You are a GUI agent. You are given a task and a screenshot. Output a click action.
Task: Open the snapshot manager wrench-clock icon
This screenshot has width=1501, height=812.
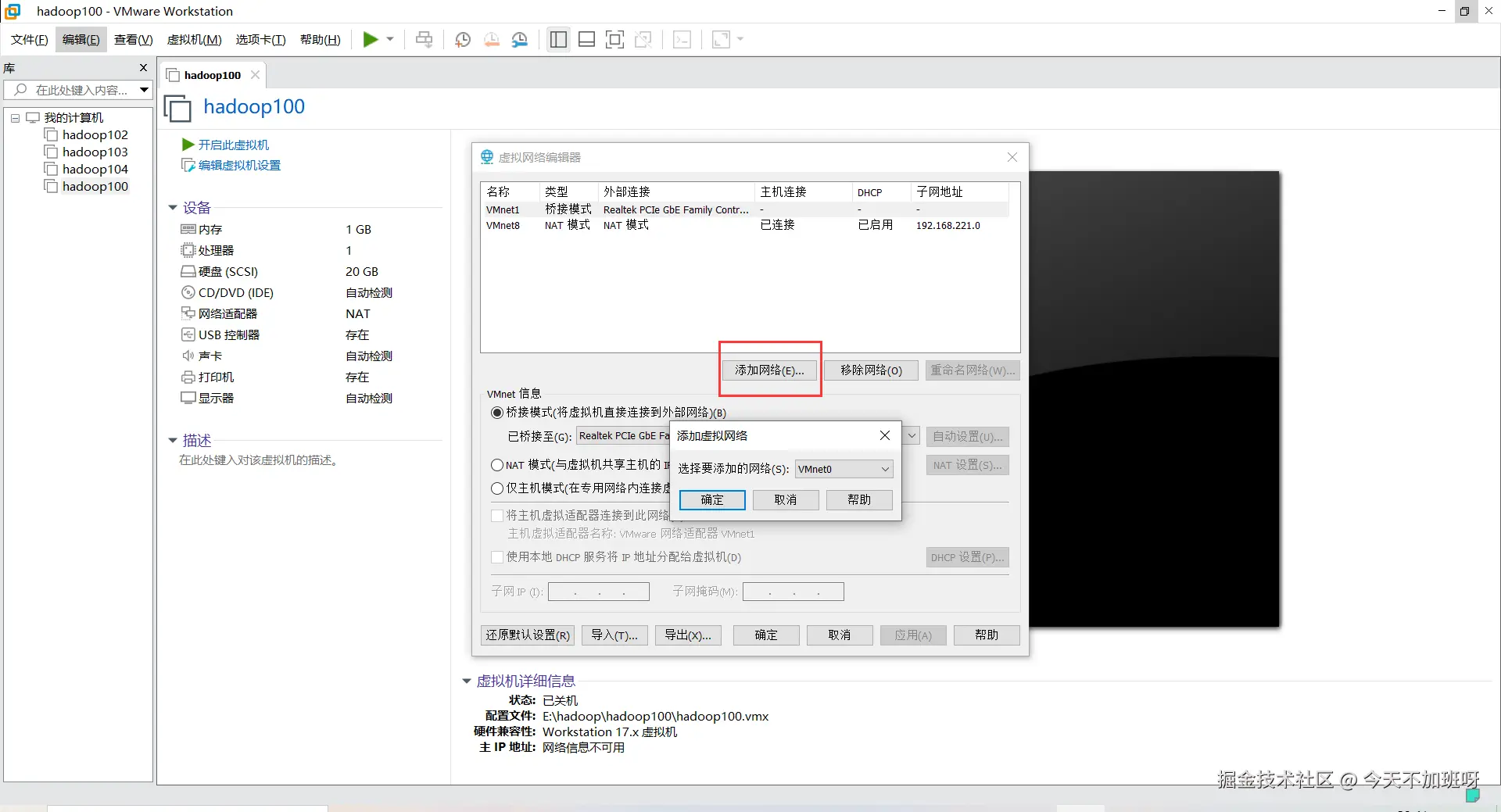point(520,39)
